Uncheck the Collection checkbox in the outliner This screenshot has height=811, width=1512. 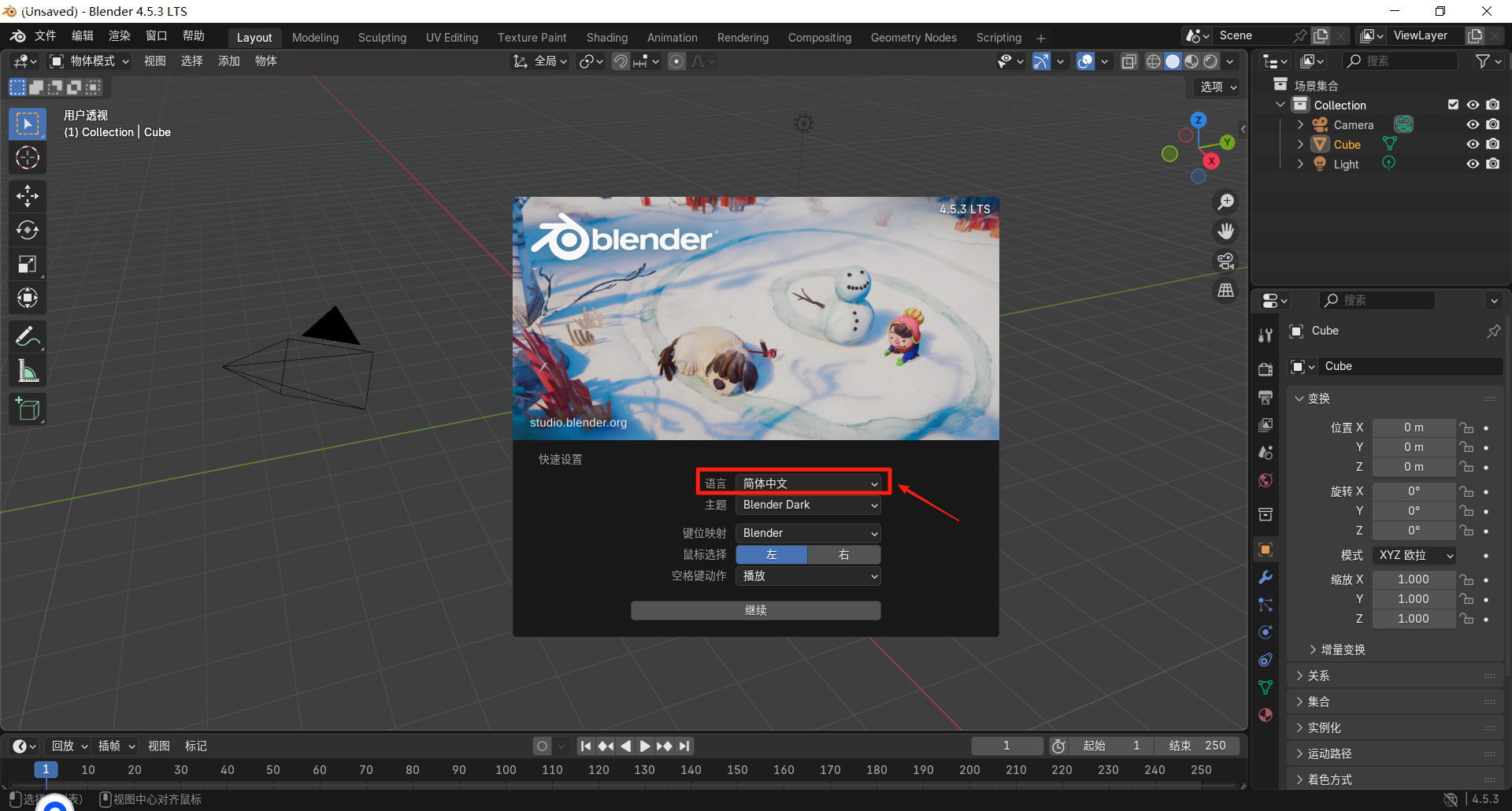tap(1453, 104)
